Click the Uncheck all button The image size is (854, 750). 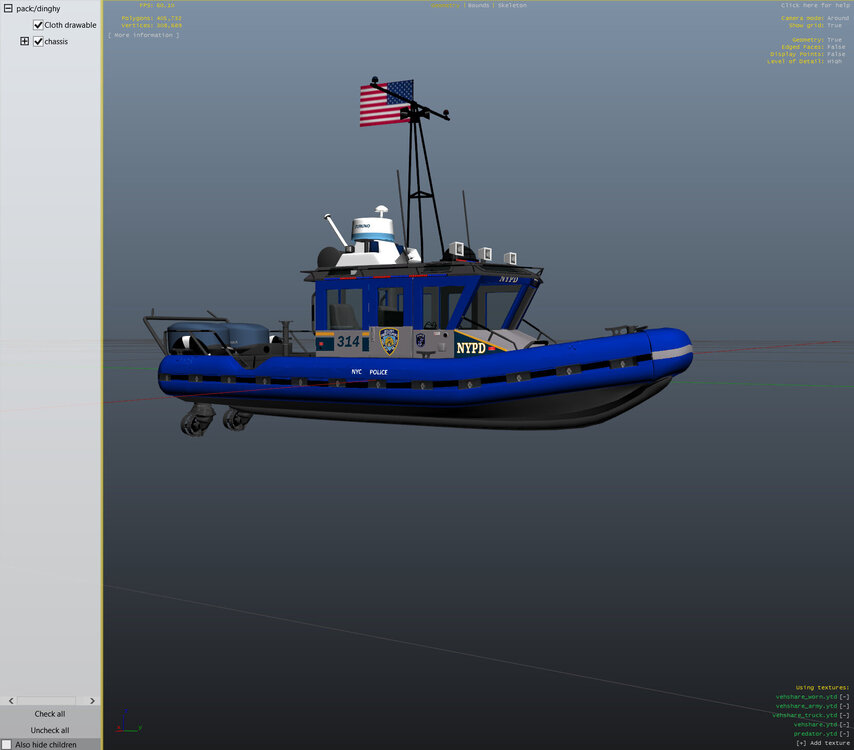(x=50, y=730)
